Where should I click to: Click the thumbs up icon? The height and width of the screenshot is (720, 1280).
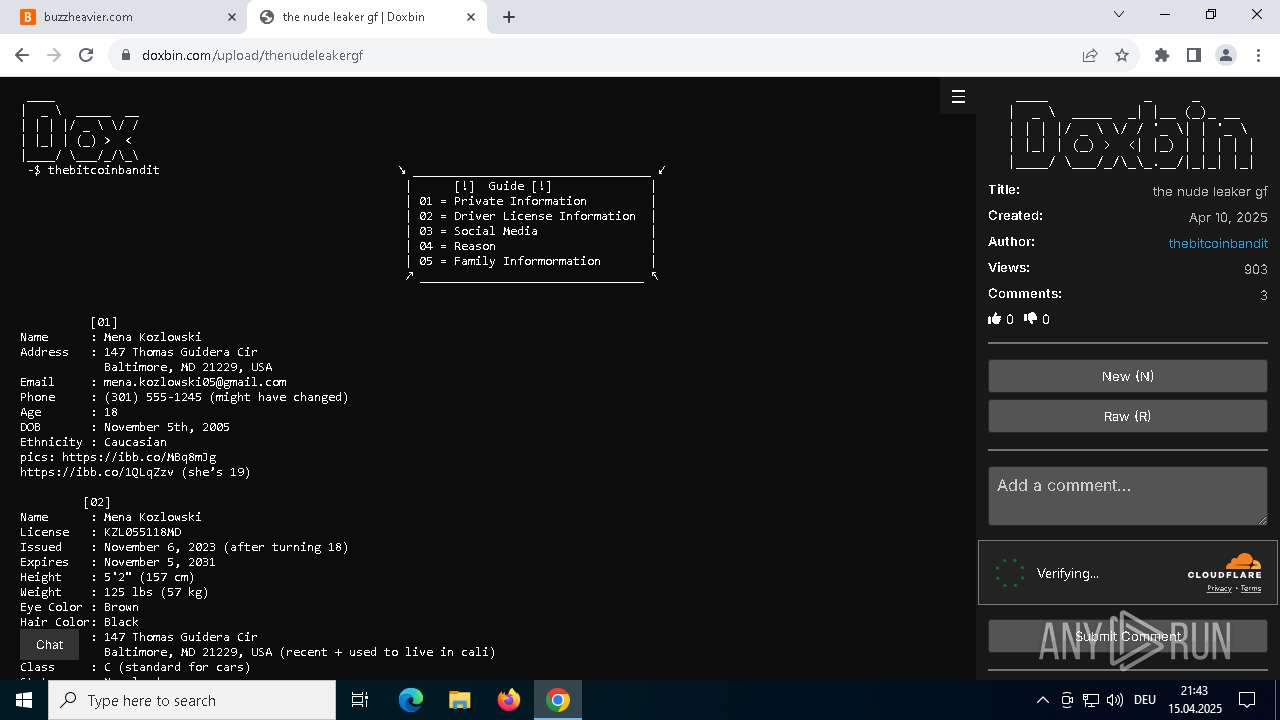[995, 319]
